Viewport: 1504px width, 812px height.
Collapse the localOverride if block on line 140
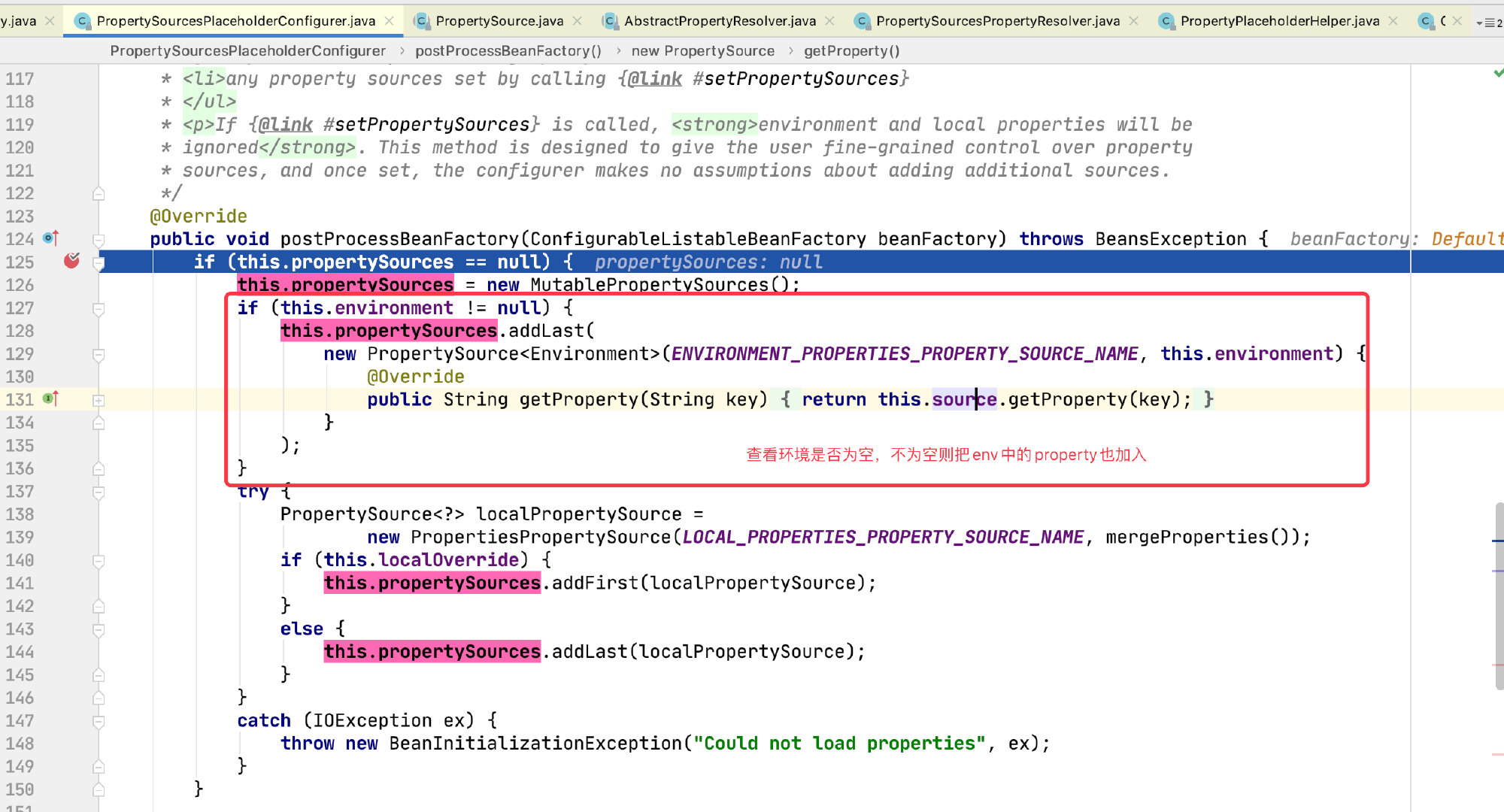click(99, 561)
